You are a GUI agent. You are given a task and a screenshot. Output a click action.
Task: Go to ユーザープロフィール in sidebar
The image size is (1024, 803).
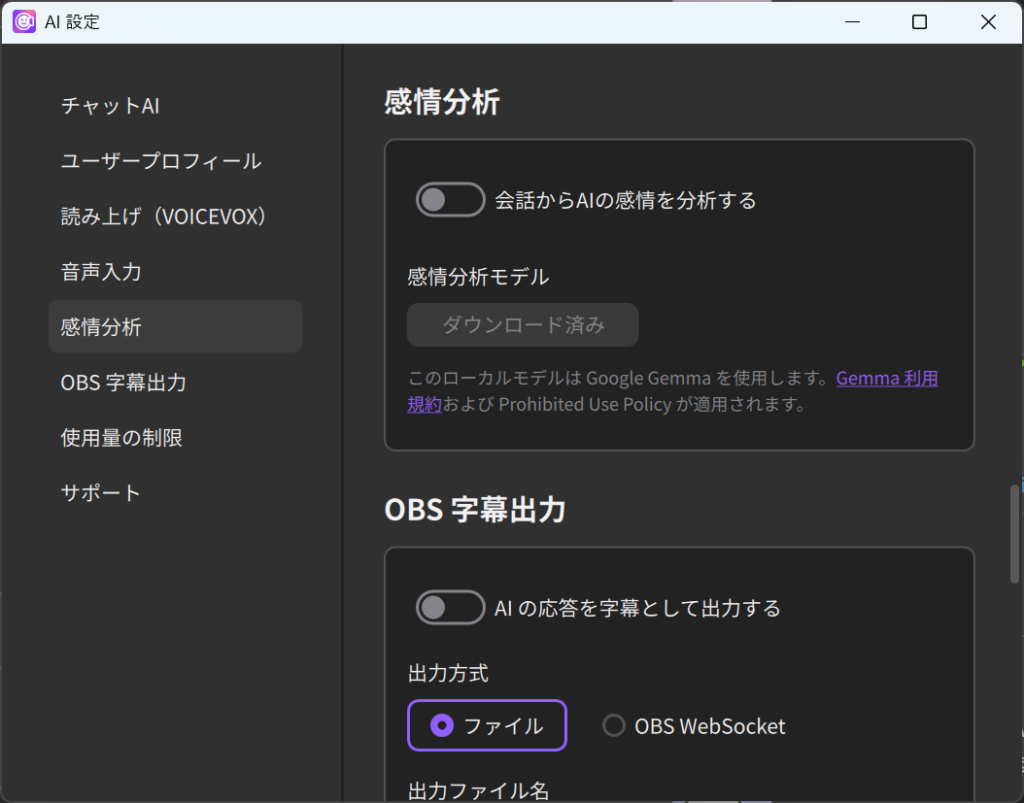coord(175,161)
